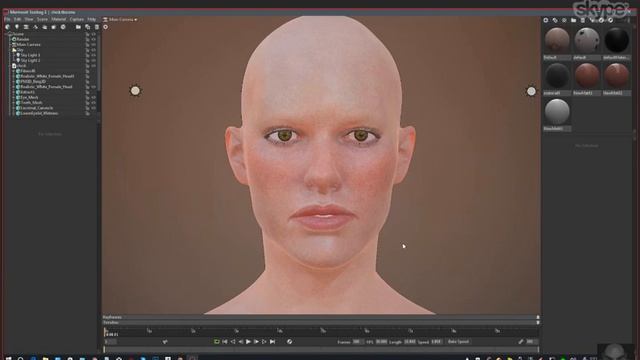Viewport: 640px width, 360px height.
Task: Open the Help menu
Action: (92, 19)
